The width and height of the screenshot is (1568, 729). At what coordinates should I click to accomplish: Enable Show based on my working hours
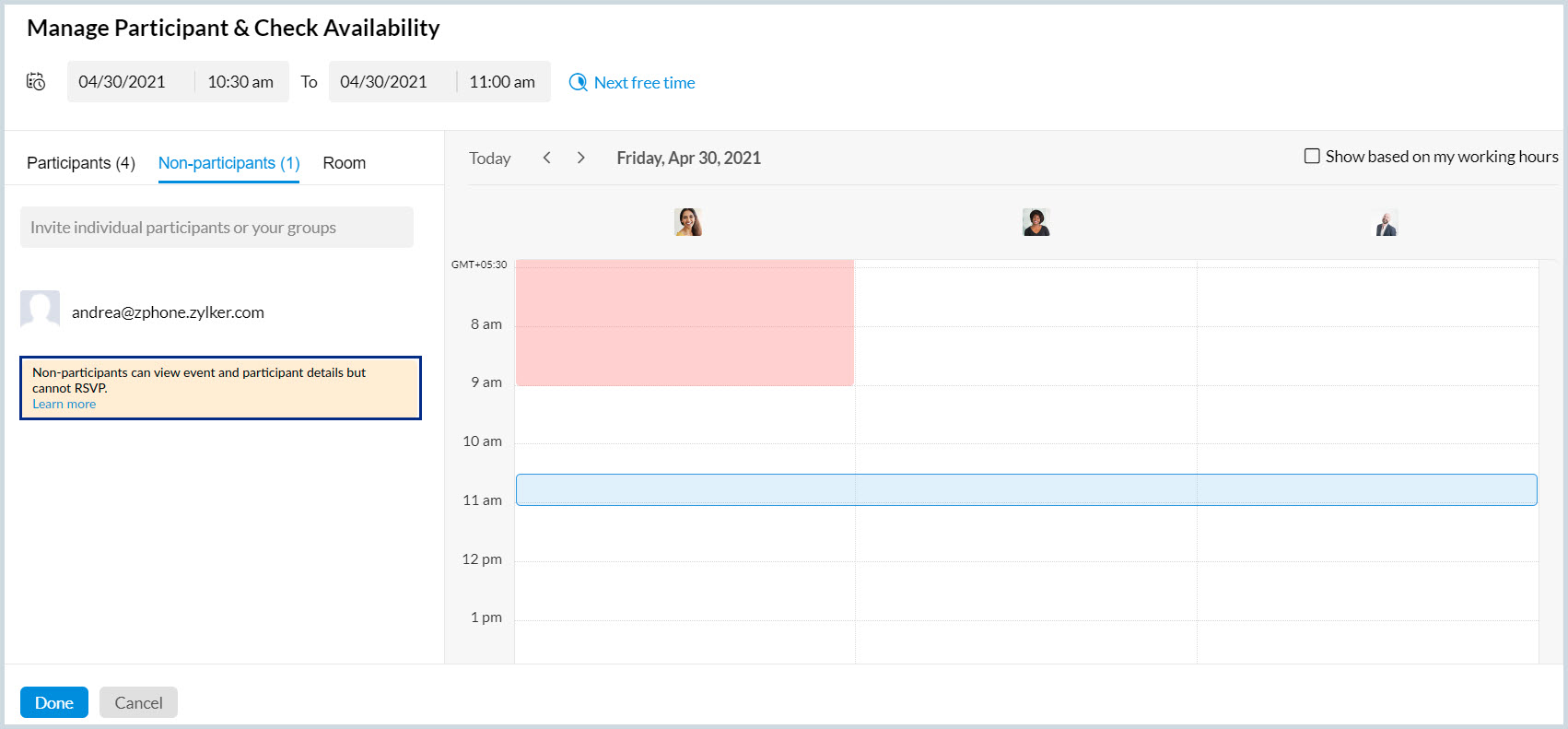[x=1312, y=157]
